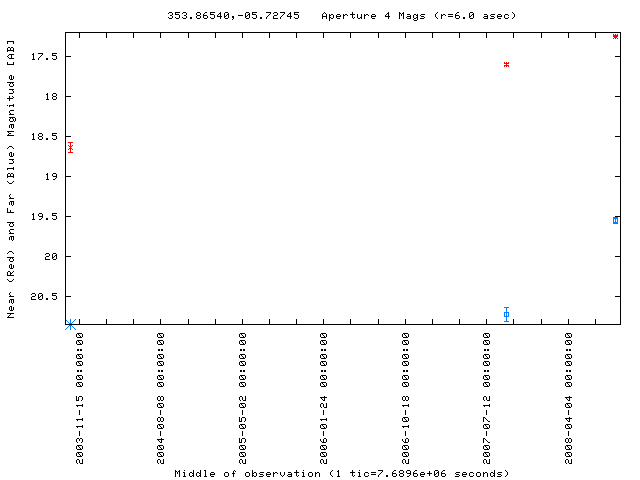Click the date label 2008-04-04 00:00:00
The height and width of the screenshot is (480, 640).
click(569, 398)
